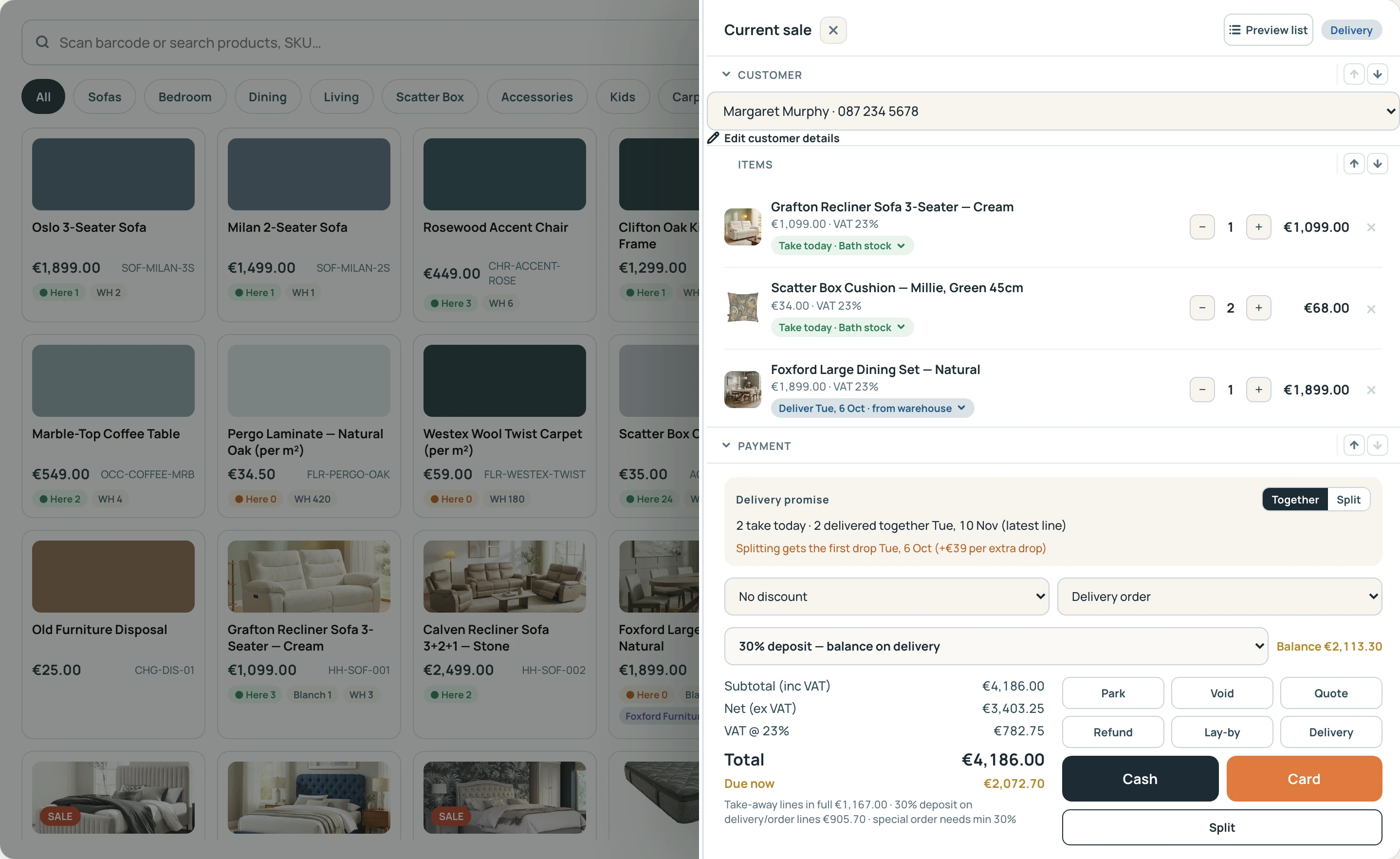Screen dimensions: 1400x859
Task: Open the 30% deposit payment terms dropdown
Action: pyautogui.click(x=996, y=646)
